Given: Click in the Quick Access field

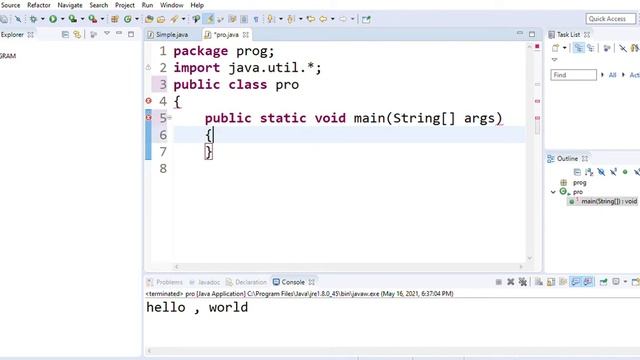Looking at the screenshot, I should coord(611,19).
